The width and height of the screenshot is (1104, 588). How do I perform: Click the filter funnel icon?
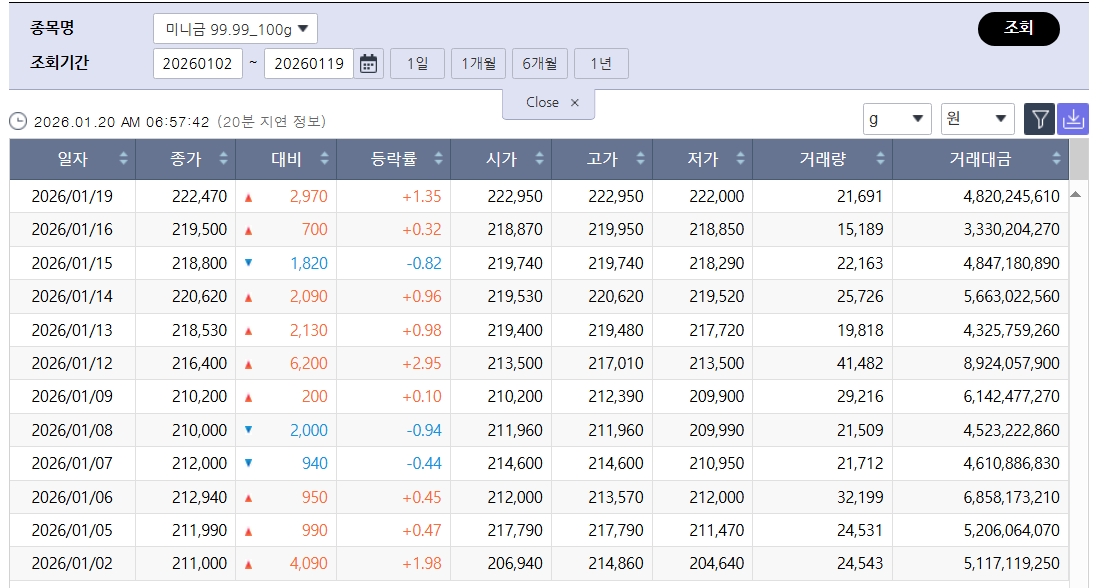[x=1040, y=119]
